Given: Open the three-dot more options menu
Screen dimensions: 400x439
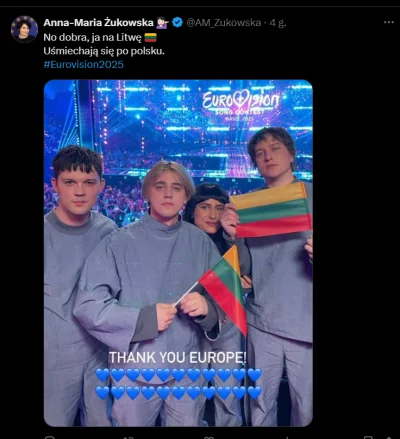Looking at the screenshot, I should [x=389, y=22].
